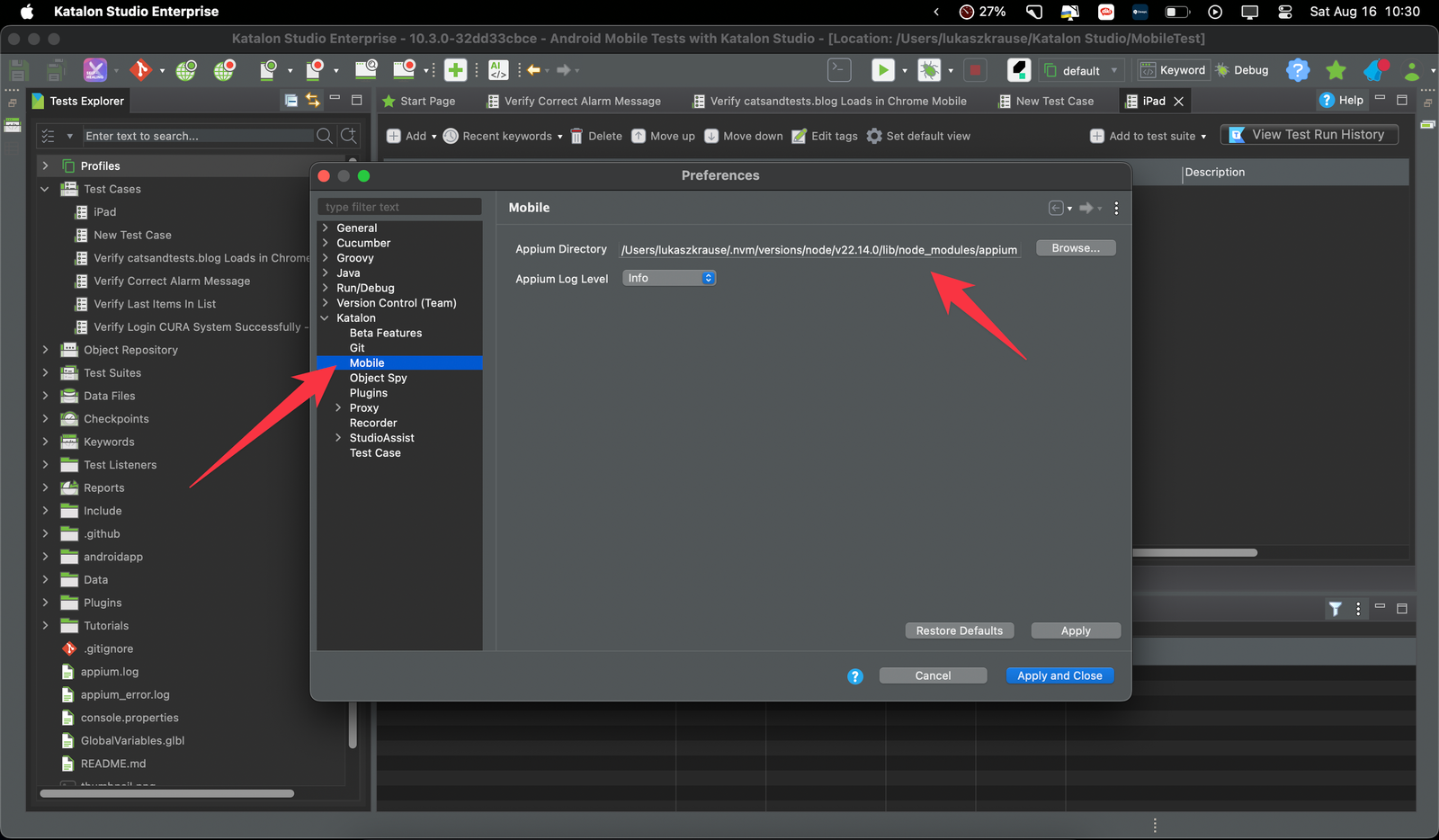Click the Debug bug run icon
The image size is (1439, 840).
[x=929, y=70]
